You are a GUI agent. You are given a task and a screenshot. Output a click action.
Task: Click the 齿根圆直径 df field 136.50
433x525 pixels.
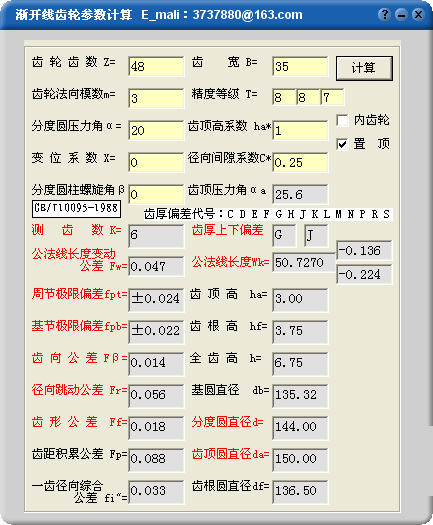(x=300, y=491)
